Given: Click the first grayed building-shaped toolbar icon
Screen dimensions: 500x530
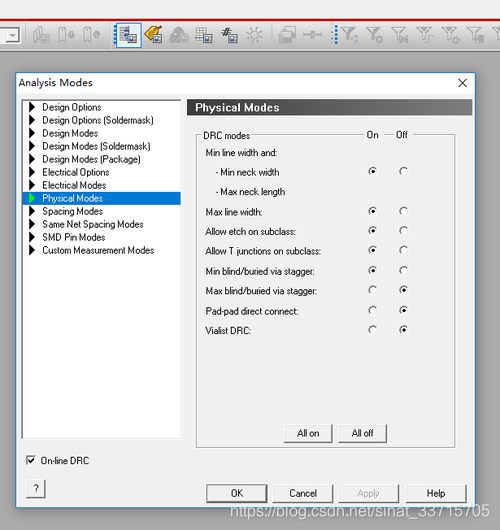Looking at the screenshot, I should coord(41,35).
